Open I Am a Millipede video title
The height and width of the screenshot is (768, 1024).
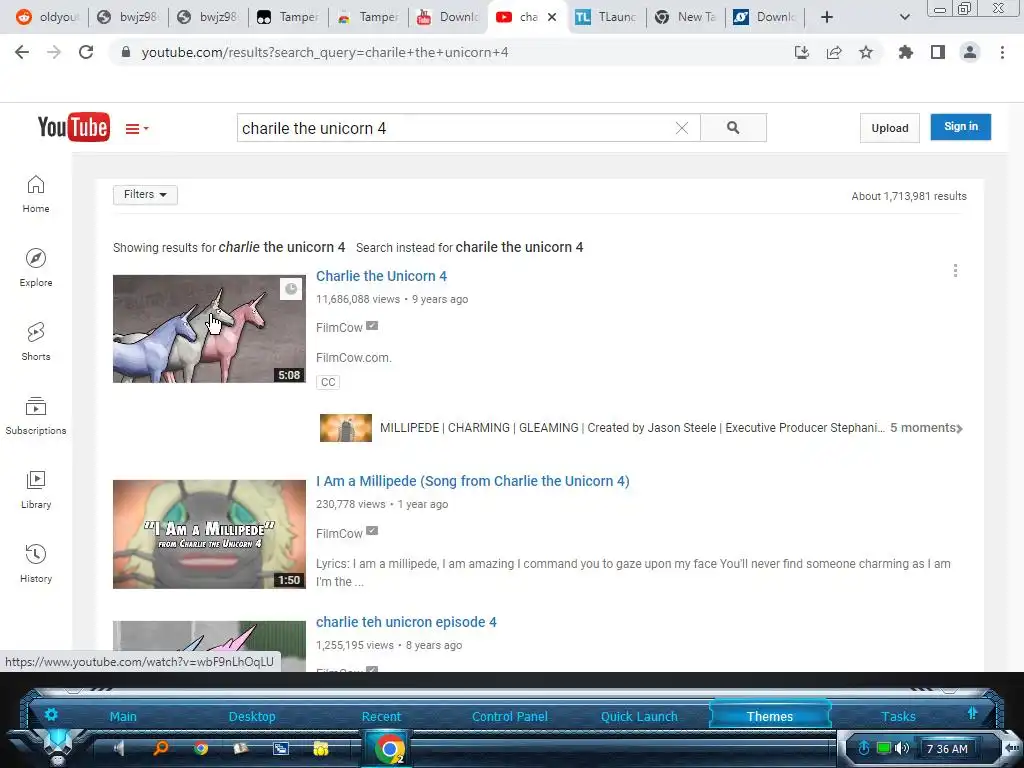click(x=473, y=481)
